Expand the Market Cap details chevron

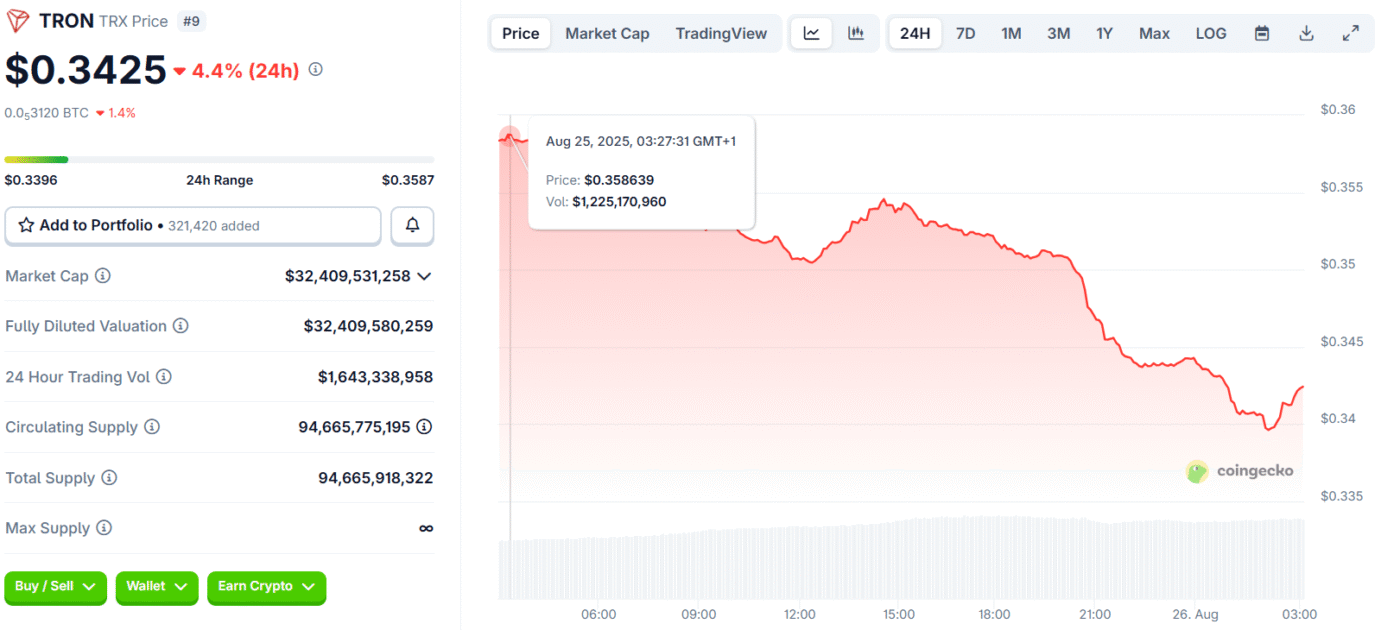(424, 276)
